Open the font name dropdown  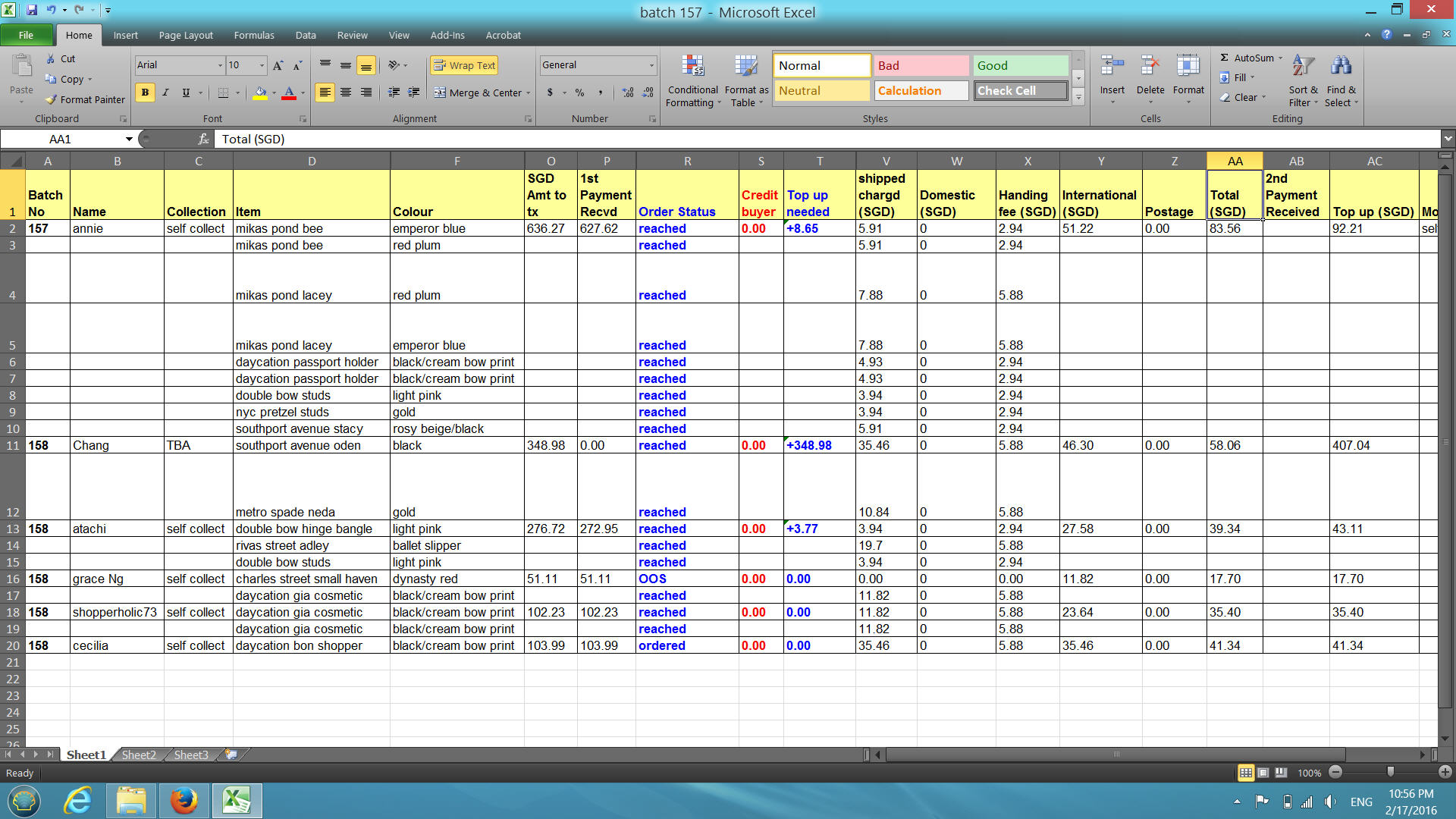tap(220, 65)
